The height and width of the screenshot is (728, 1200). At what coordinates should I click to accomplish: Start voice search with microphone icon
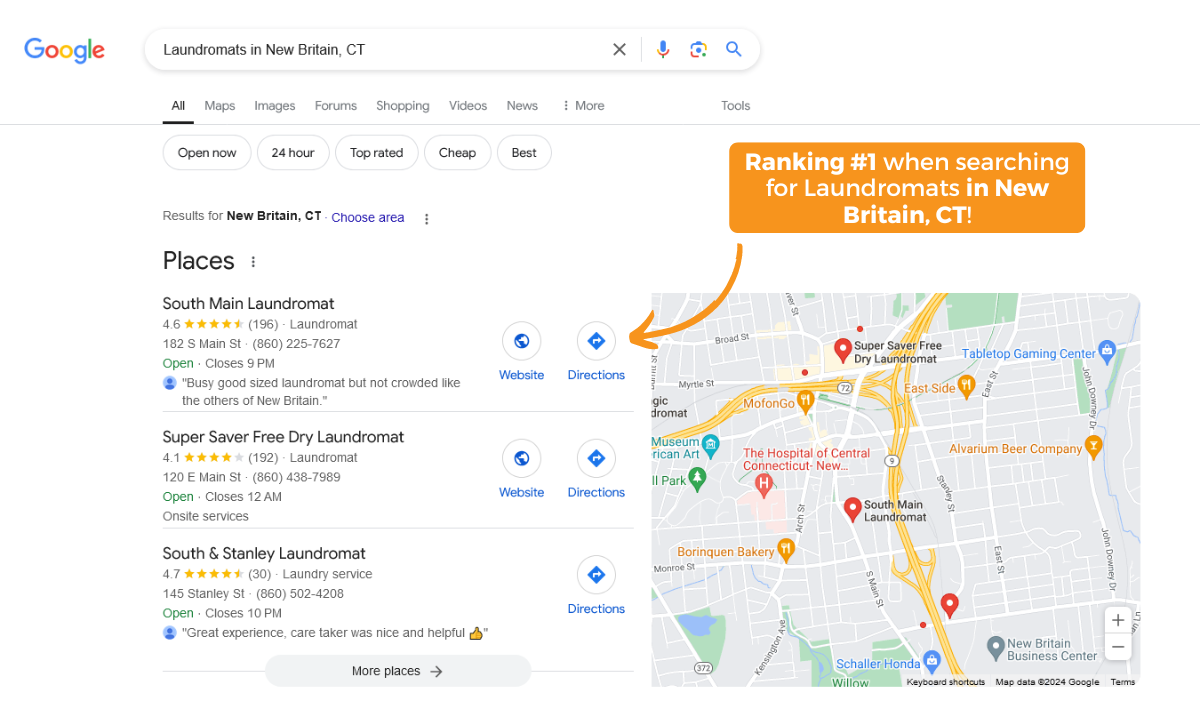(662, 49)
